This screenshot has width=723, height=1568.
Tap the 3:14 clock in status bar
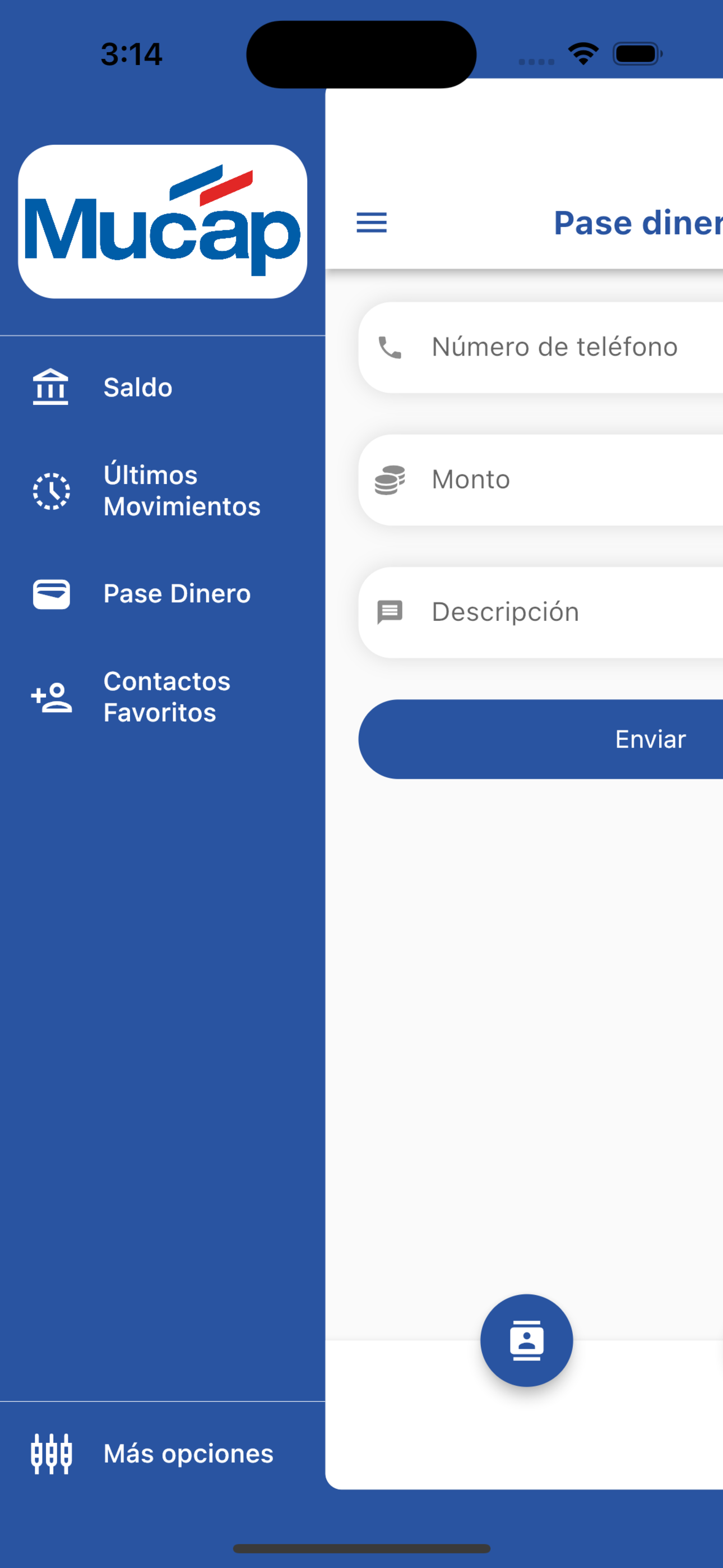coord(132,54)
